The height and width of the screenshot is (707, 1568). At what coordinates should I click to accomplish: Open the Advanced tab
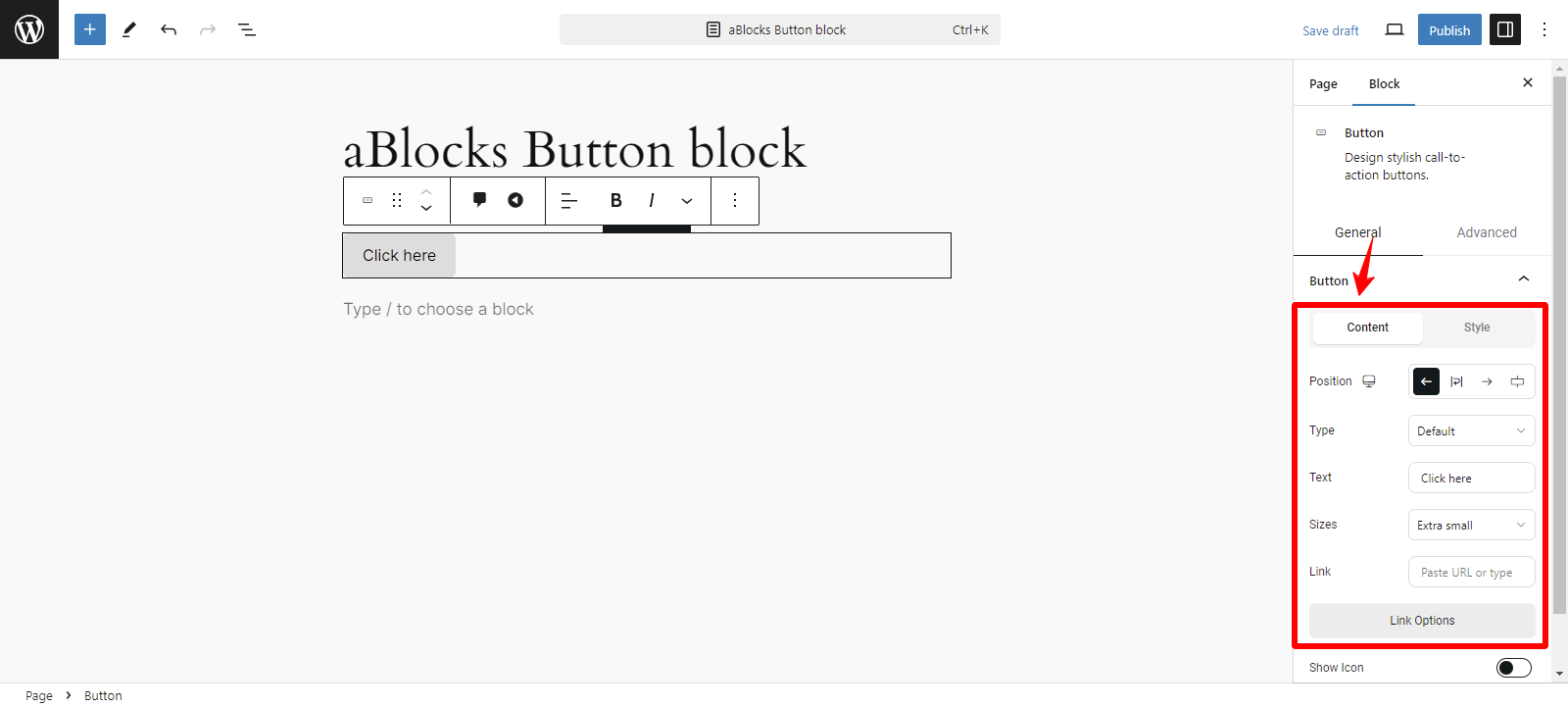coord(1487,232)
